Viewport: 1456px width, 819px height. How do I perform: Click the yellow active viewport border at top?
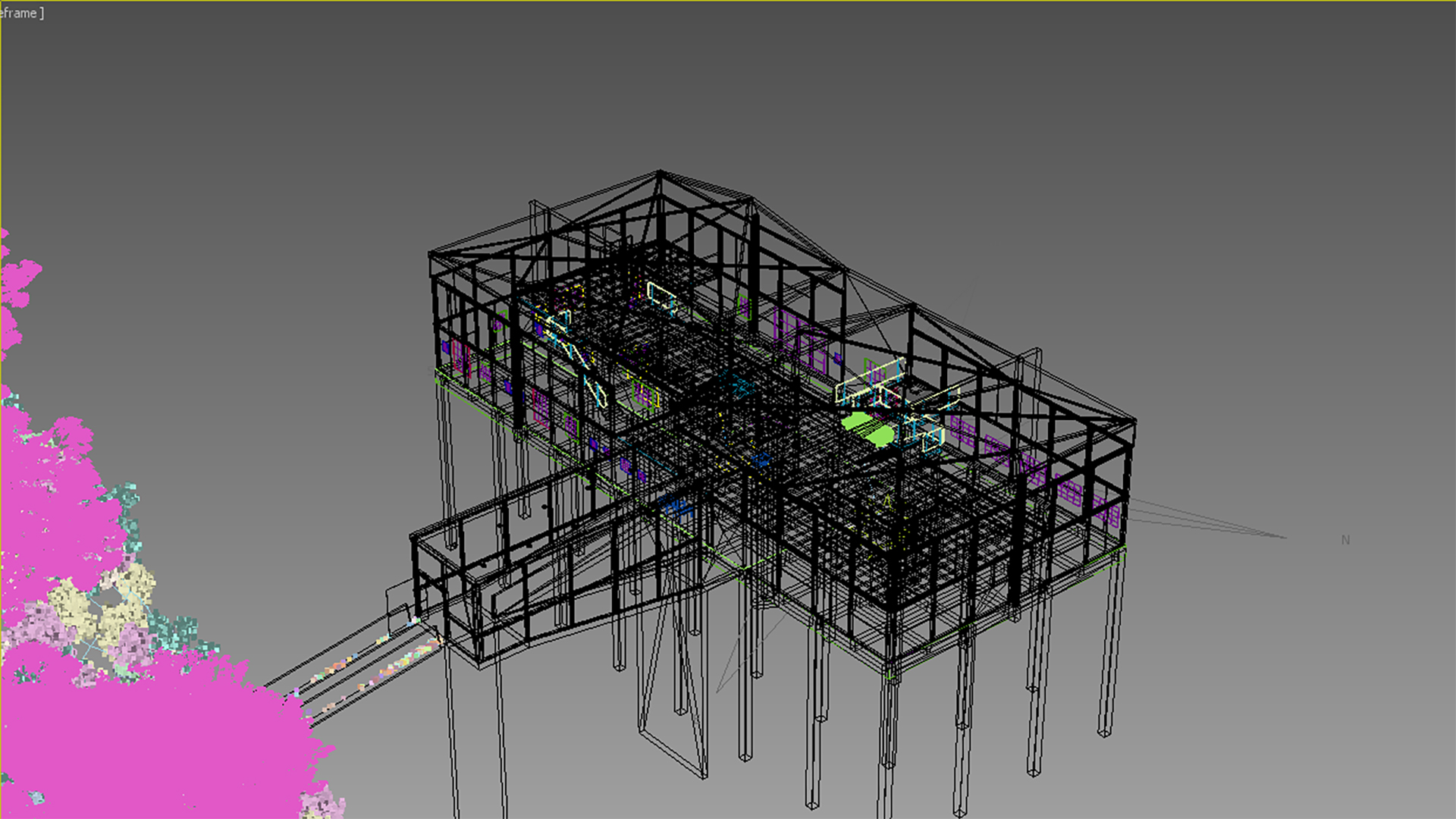click(x=728, y=1)
